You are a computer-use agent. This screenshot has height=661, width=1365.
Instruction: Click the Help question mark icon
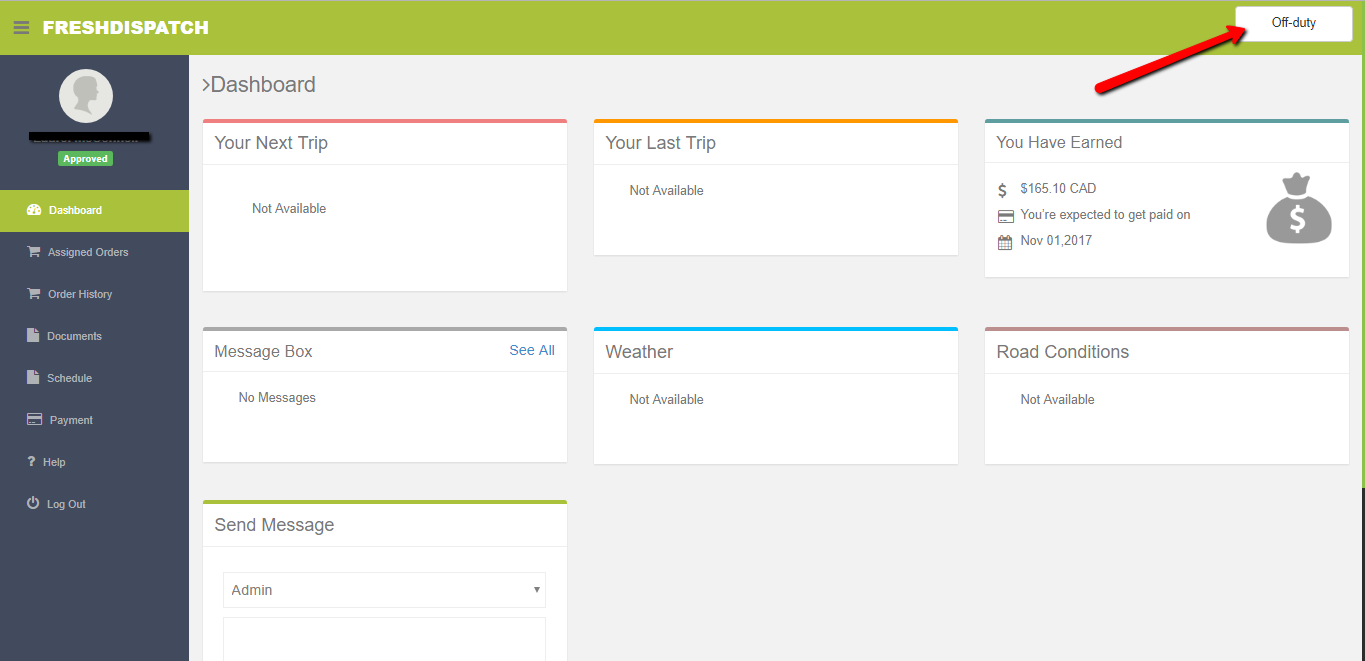click(x=31, y=461)
